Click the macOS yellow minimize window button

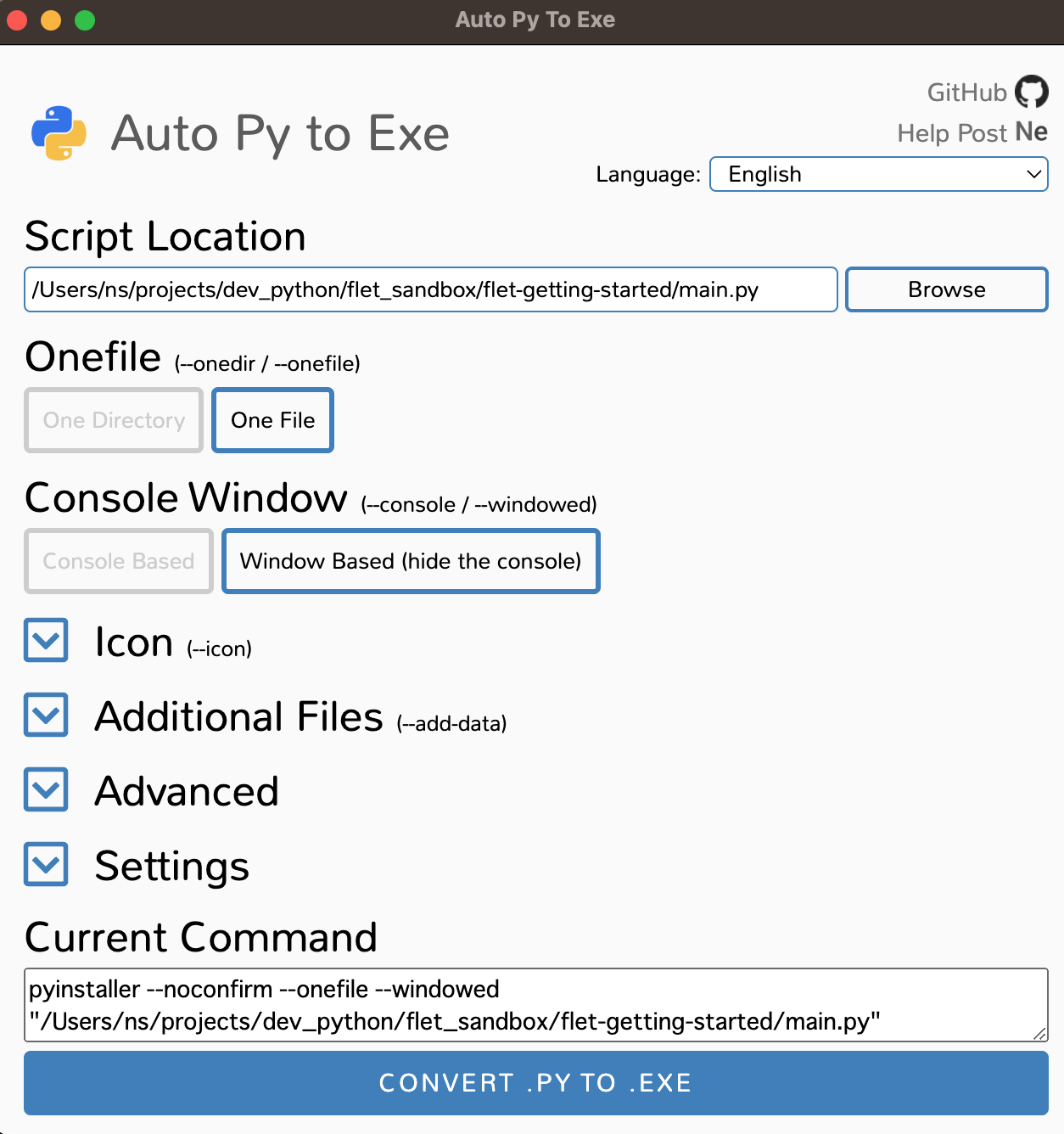click(51, 20)
